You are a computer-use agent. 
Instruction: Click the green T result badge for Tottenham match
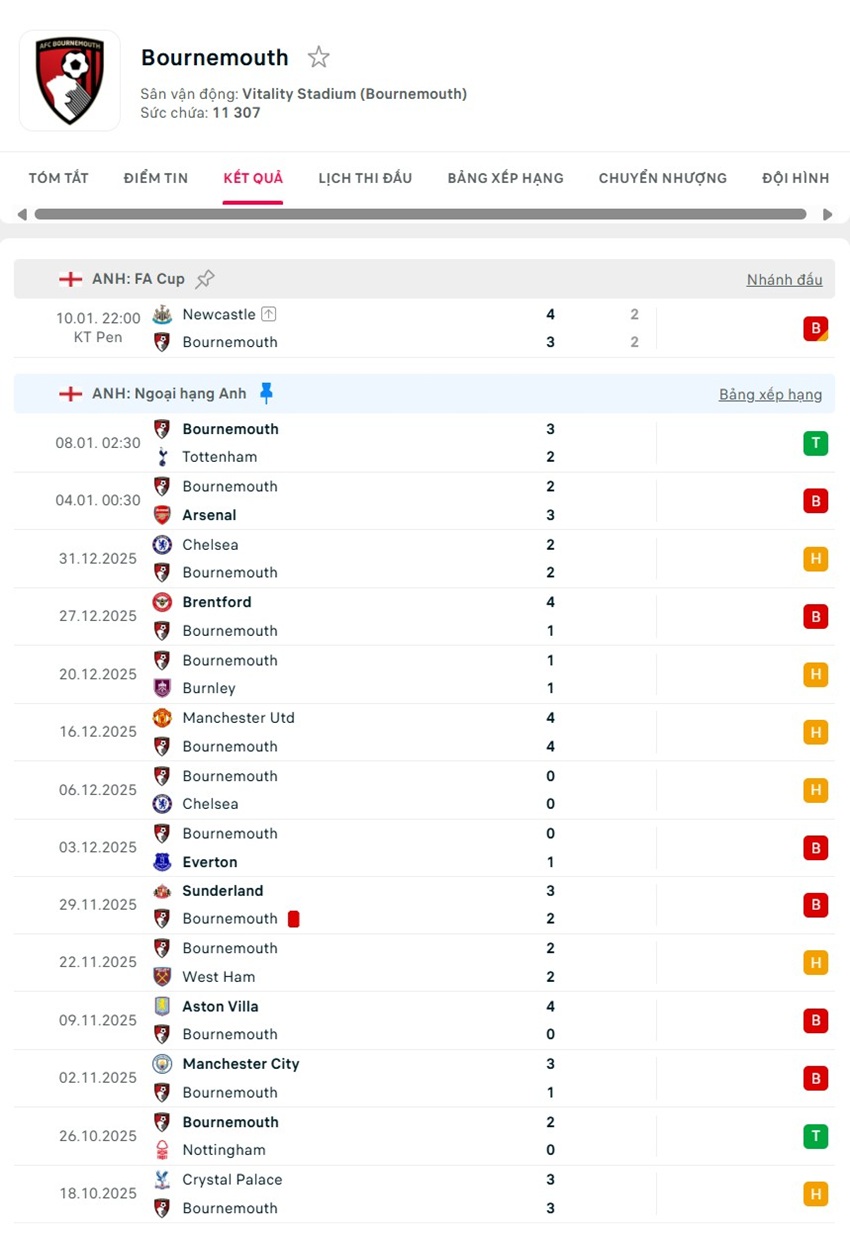[815, 443]
